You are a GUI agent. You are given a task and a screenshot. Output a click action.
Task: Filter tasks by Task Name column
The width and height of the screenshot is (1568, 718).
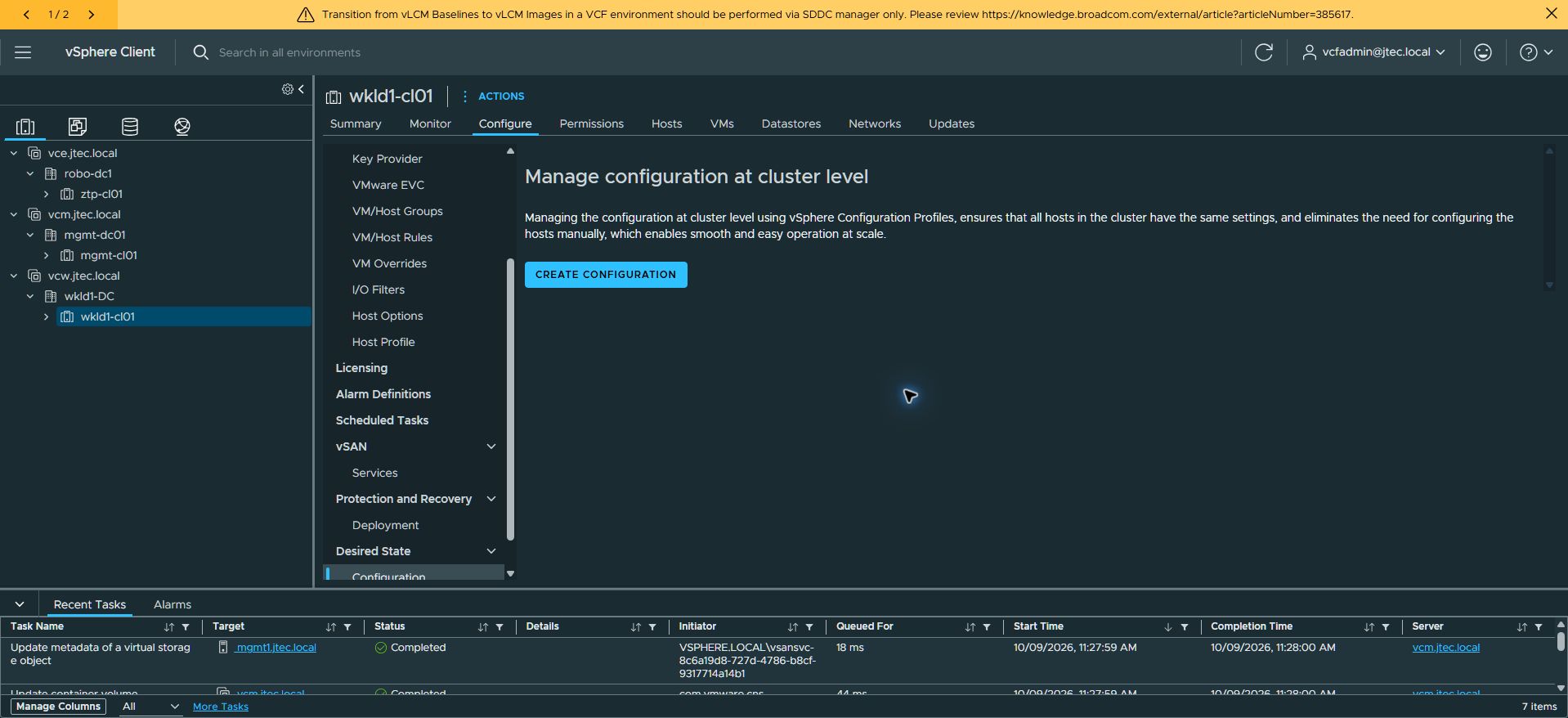point(186,627)
